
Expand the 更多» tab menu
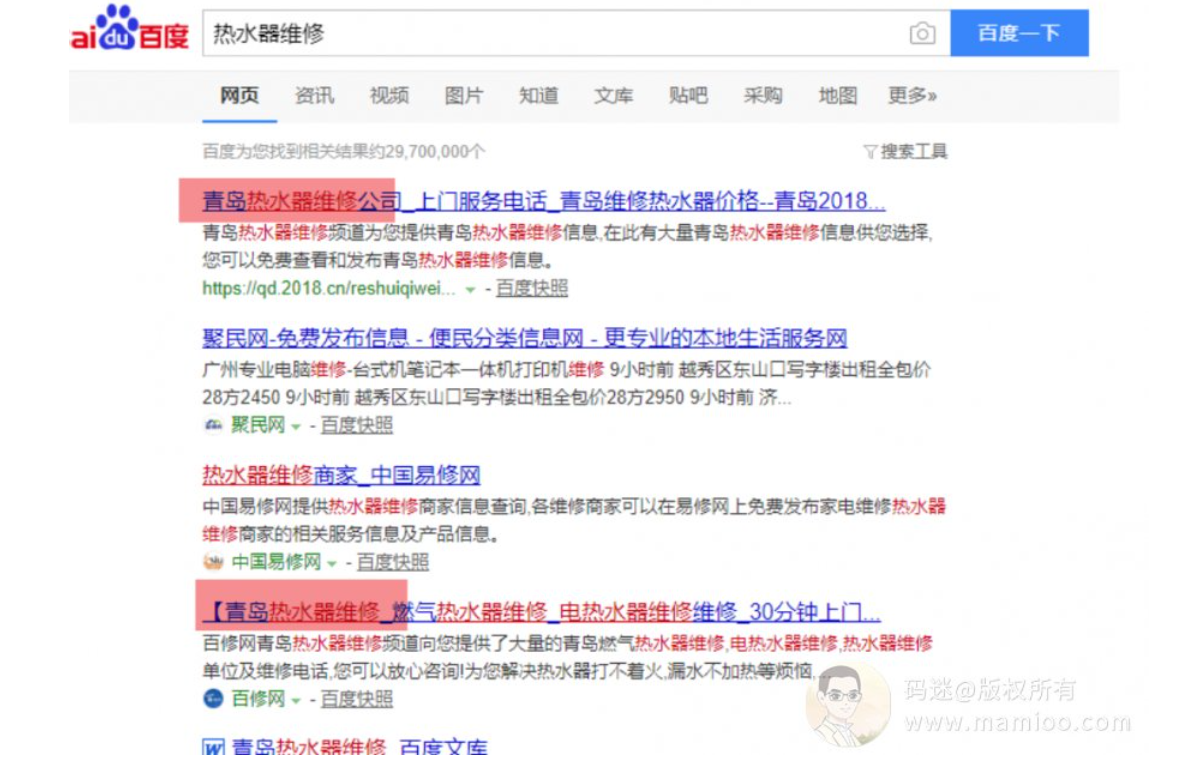pyautogui.click(x=912, y=96)
